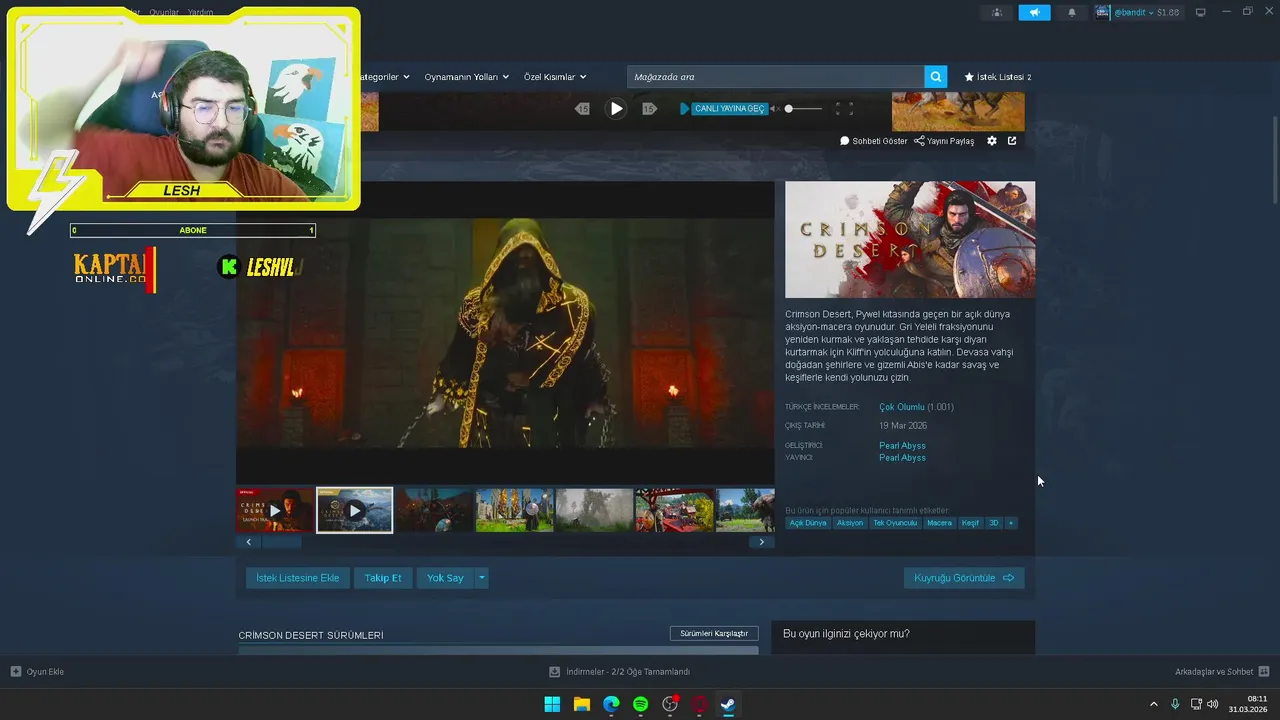The image size is (1280, 720).
Task: Pop out broadcast in new window
Action: pyautogui.click(x=1012, y=141)
